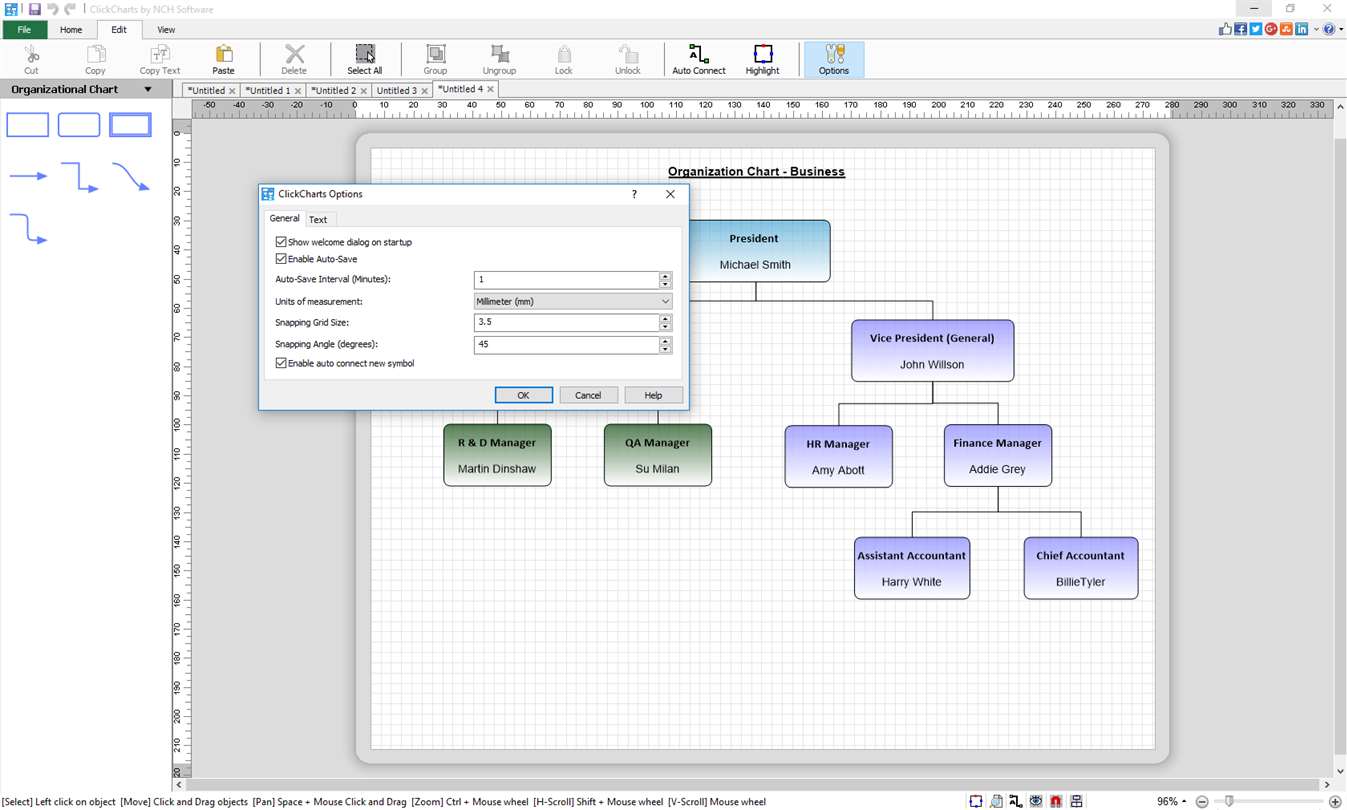Click the Ungroup objects icon

click(499, 54)
